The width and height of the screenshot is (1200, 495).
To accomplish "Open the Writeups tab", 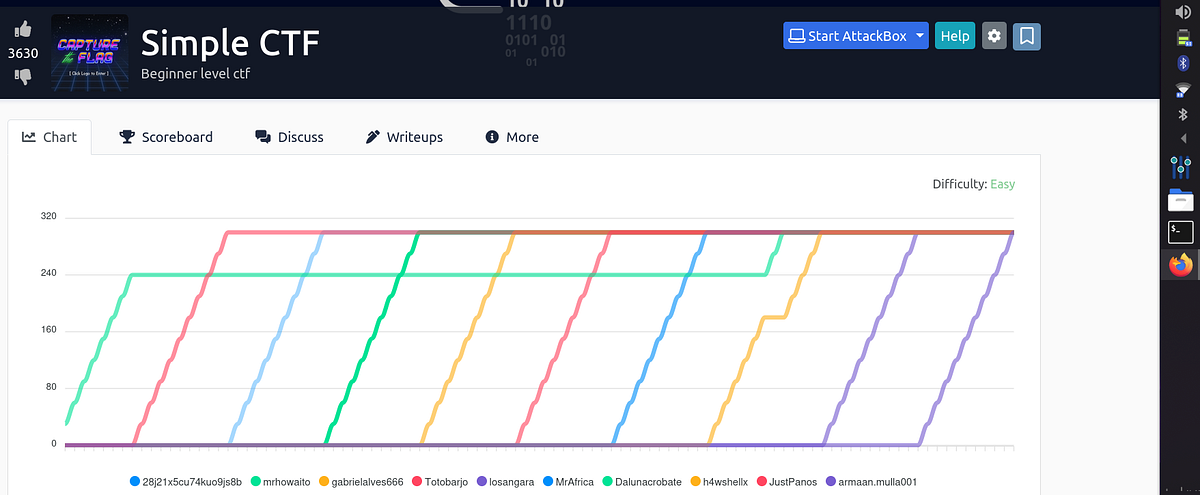I will tap(404, 137).
